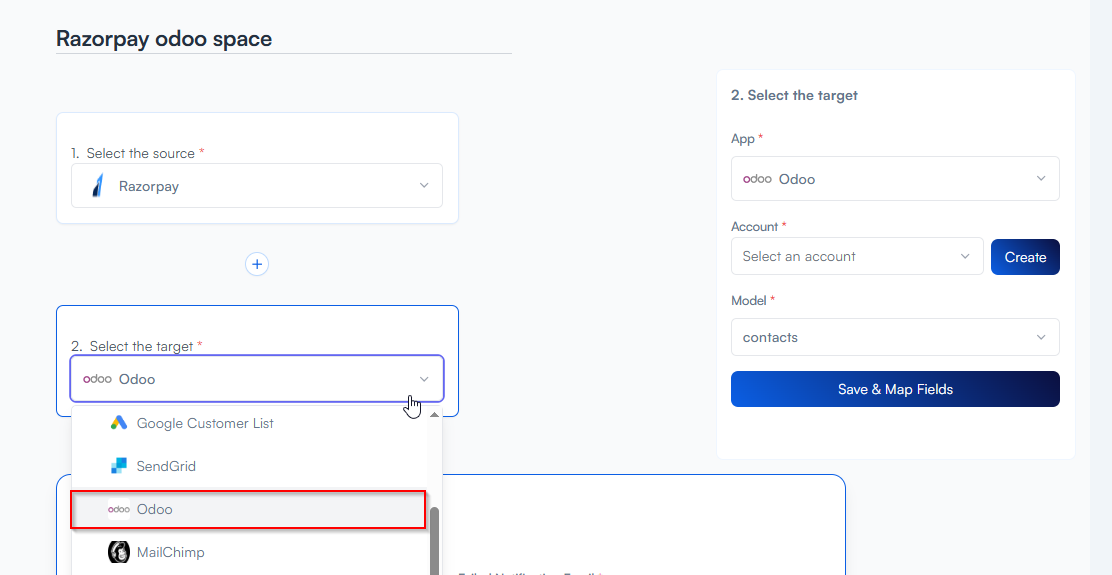Collapse the Odoo target dropdown chevron
This screenshot has height=575, width=1112.
(424, 379)
